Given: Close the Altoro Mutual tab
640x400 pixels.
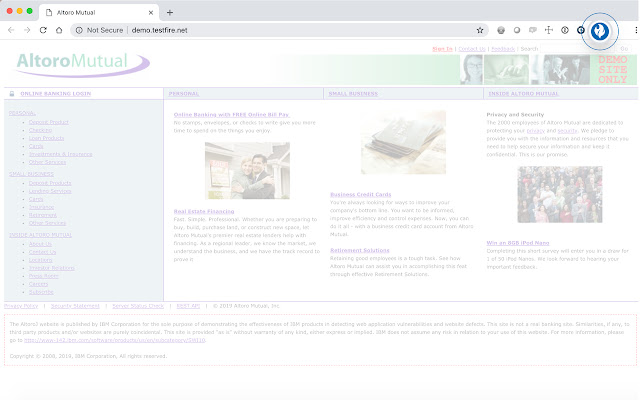Looking at the screenshot, I should [x=151, y=13].
